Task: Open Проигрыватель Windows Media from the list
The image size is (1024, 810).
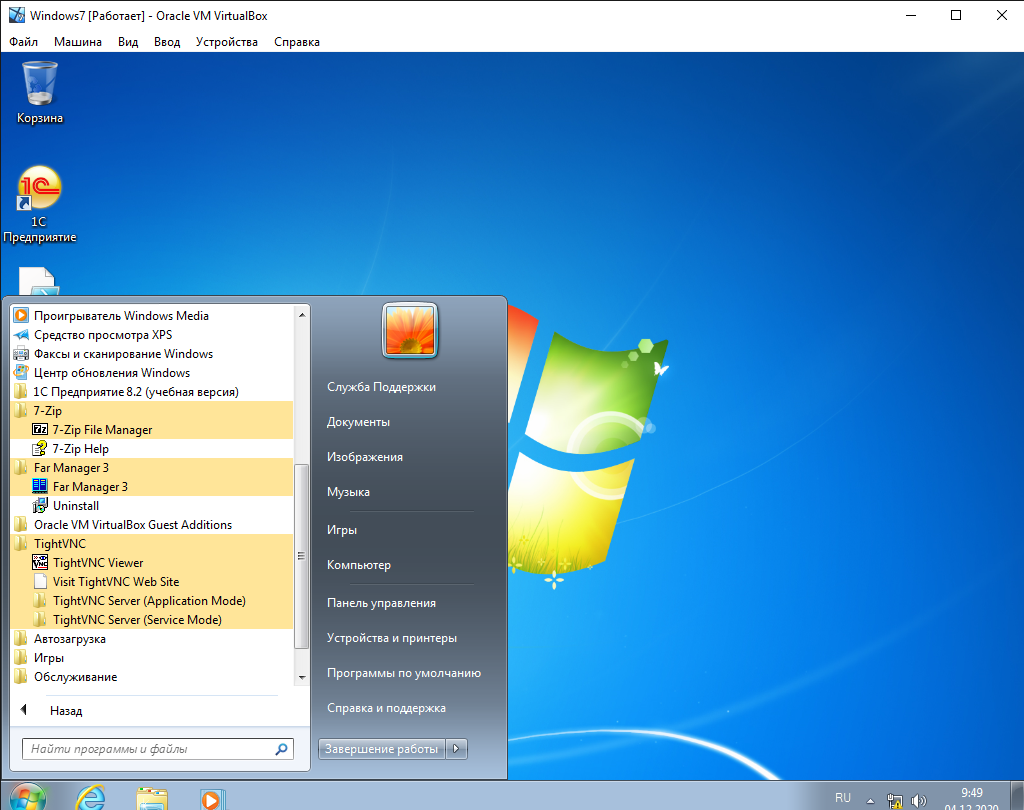Action: tap(121, 316)
